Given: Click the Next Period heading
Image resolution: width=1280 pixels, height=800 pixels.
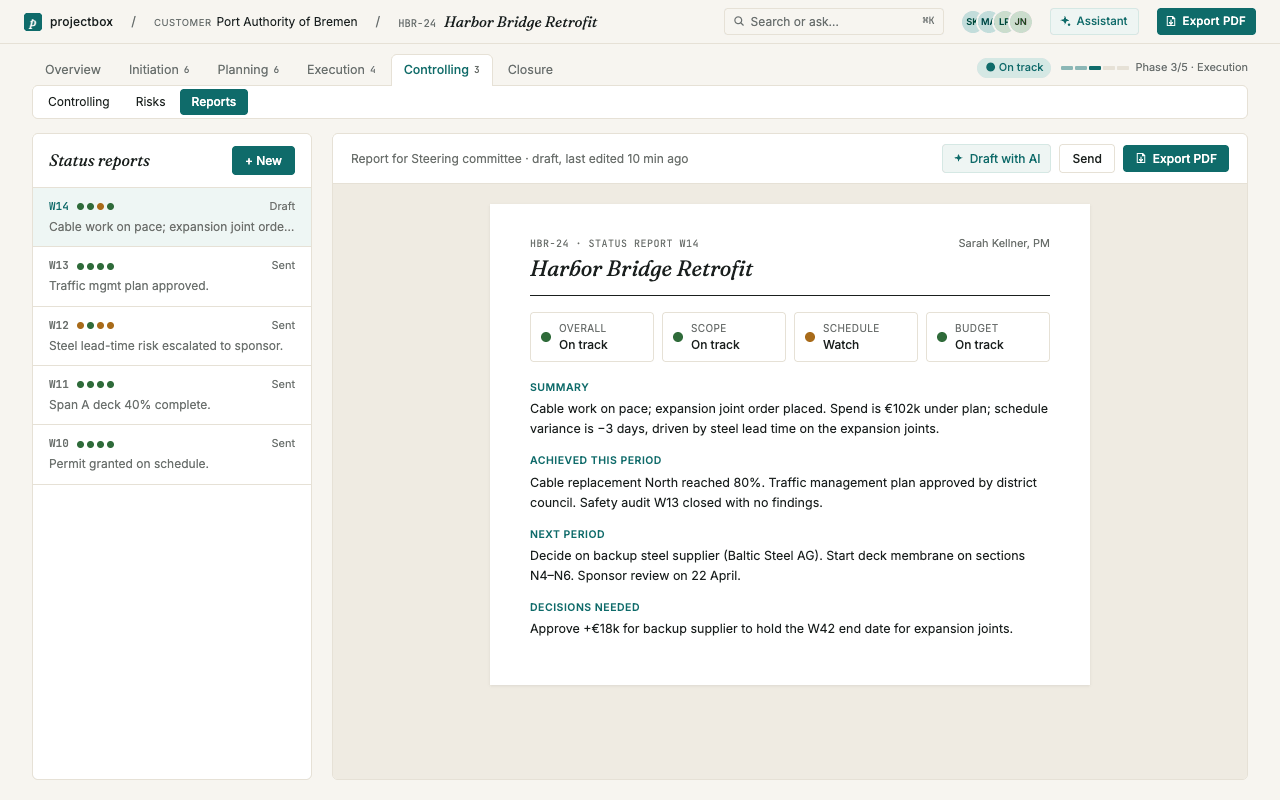Looking at the screenshot, I should (x=567, y=534).
